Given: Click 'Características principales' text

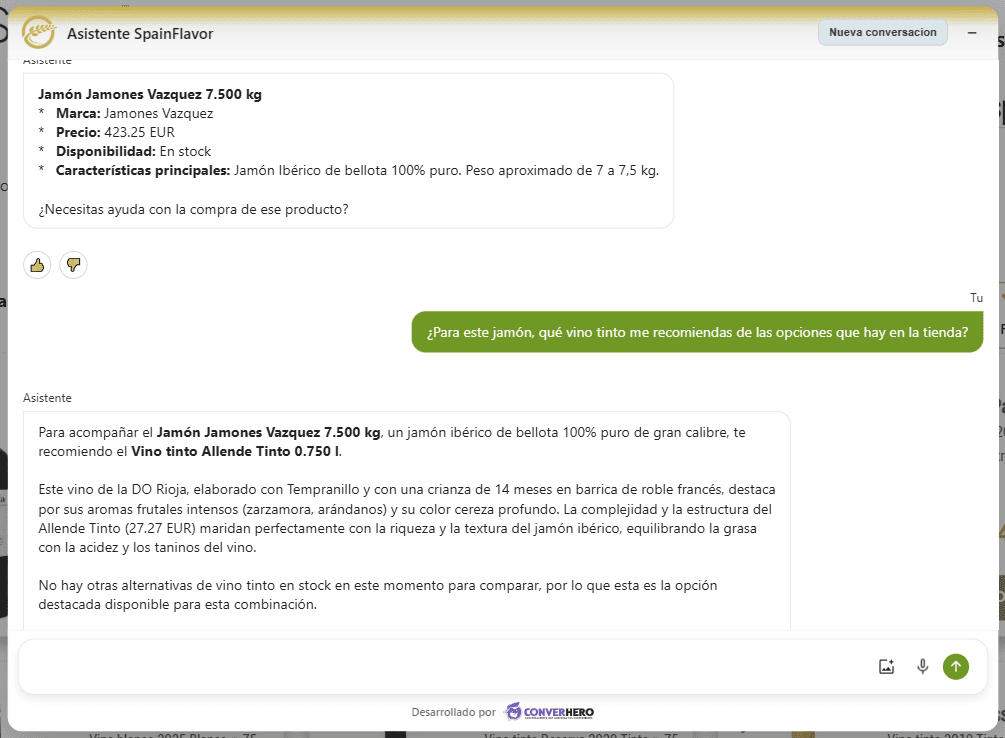Looking at the screenshot, I should tap(143, 171).
